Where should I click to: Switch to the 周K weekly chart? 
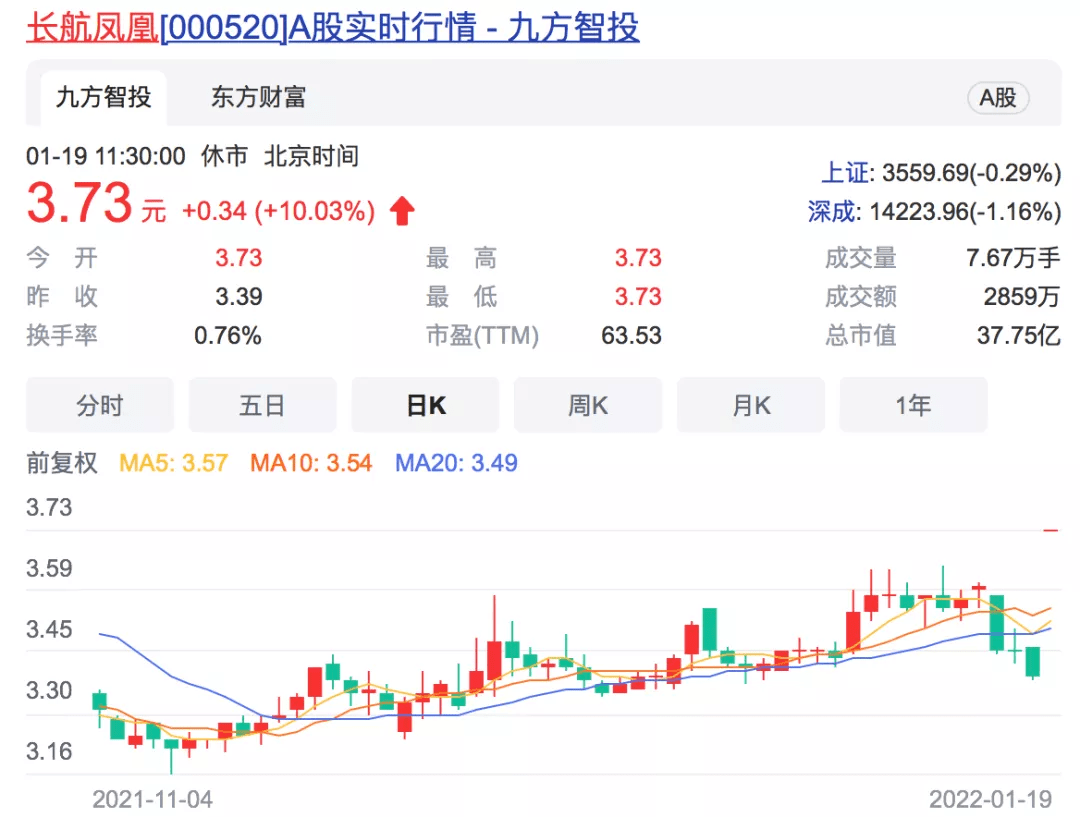coord(588,405)
